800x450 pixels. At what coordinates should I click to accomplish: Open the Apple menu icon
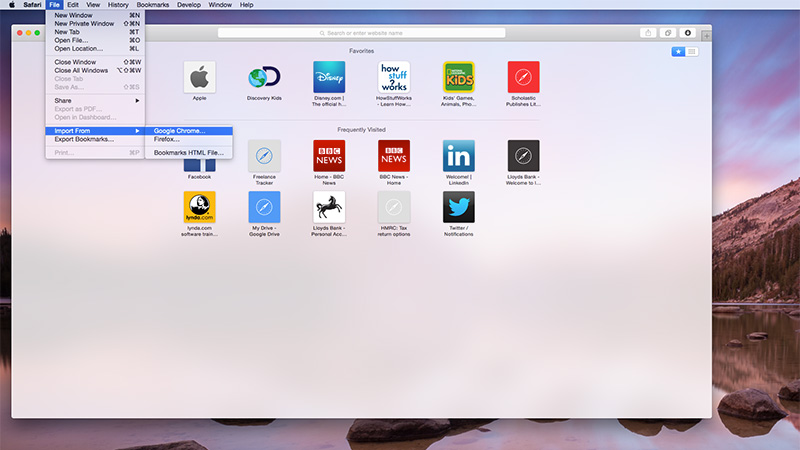12,5
